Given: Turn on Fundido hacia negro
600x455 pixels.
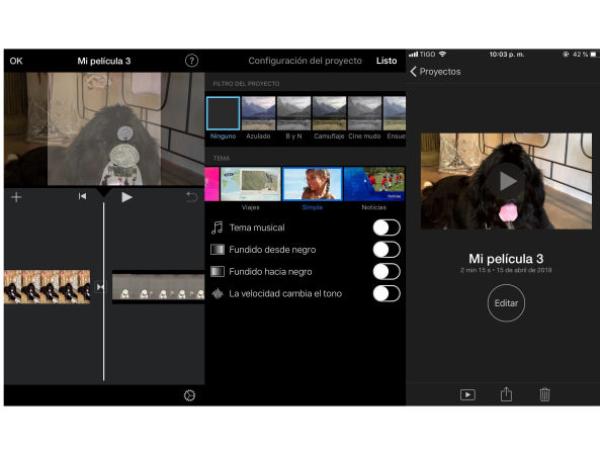Looking at the screenshot, I should (386, 271).
